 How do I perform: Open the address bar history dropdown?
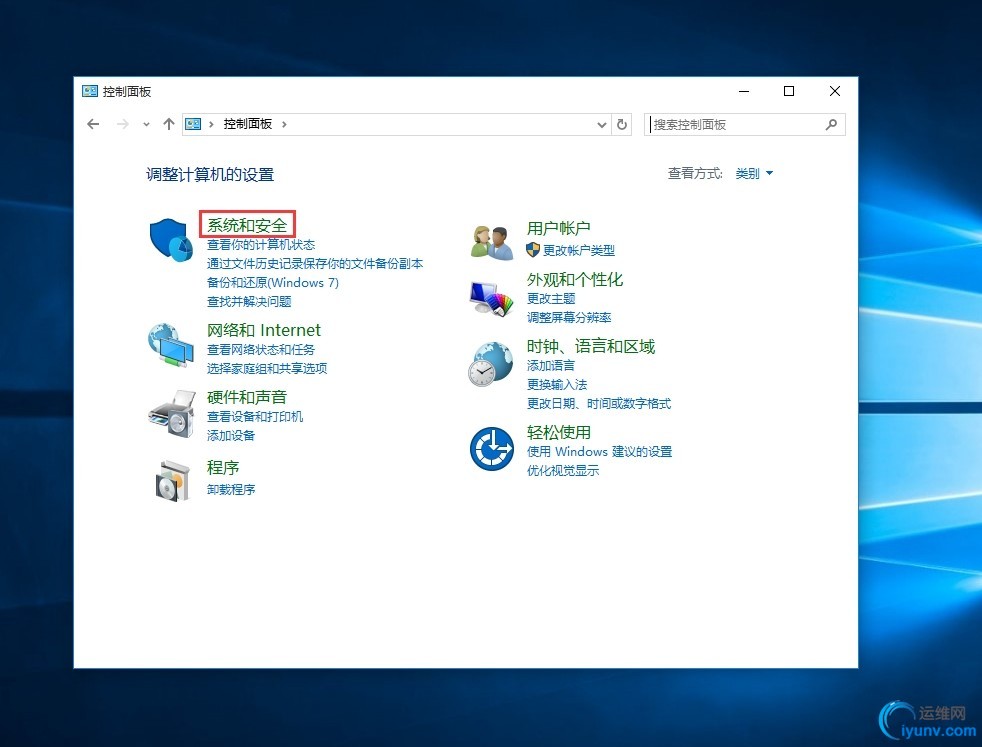[x=602, y=124]
